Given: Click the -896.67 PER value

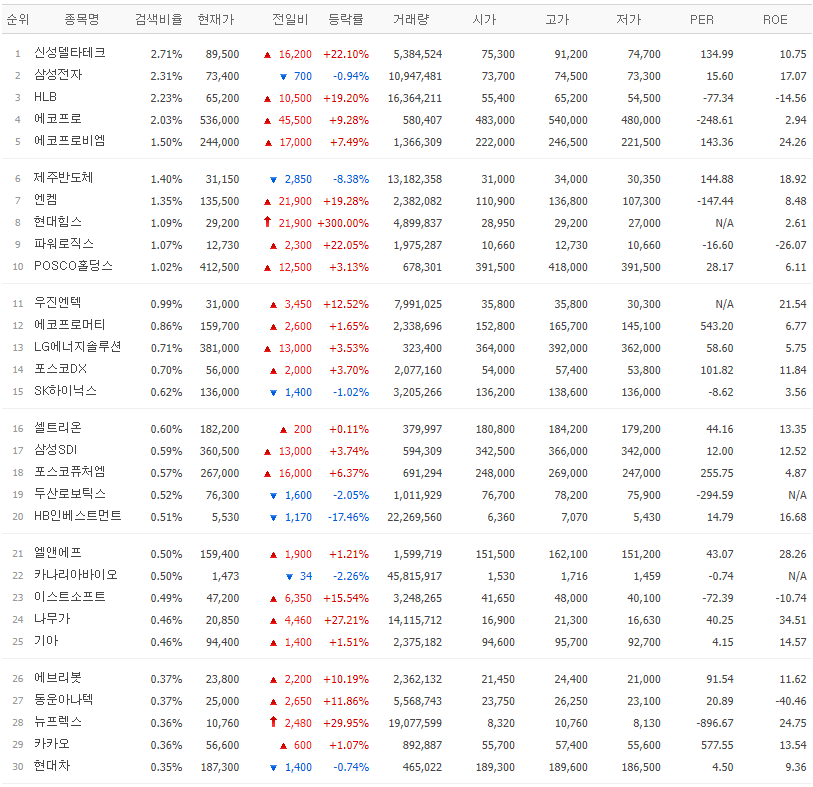Looking at the screenshot, I should point(715,723).
